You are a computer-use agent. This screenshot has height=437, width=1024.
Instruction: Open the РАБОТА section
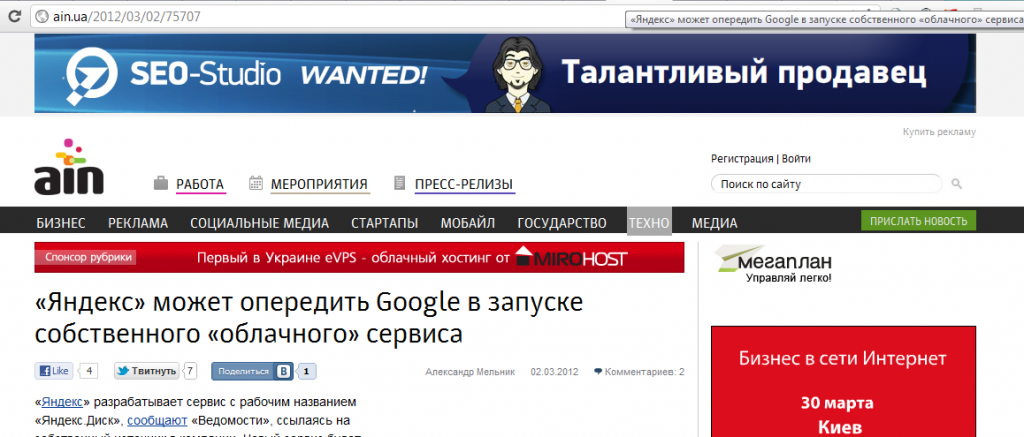(200, 185)
